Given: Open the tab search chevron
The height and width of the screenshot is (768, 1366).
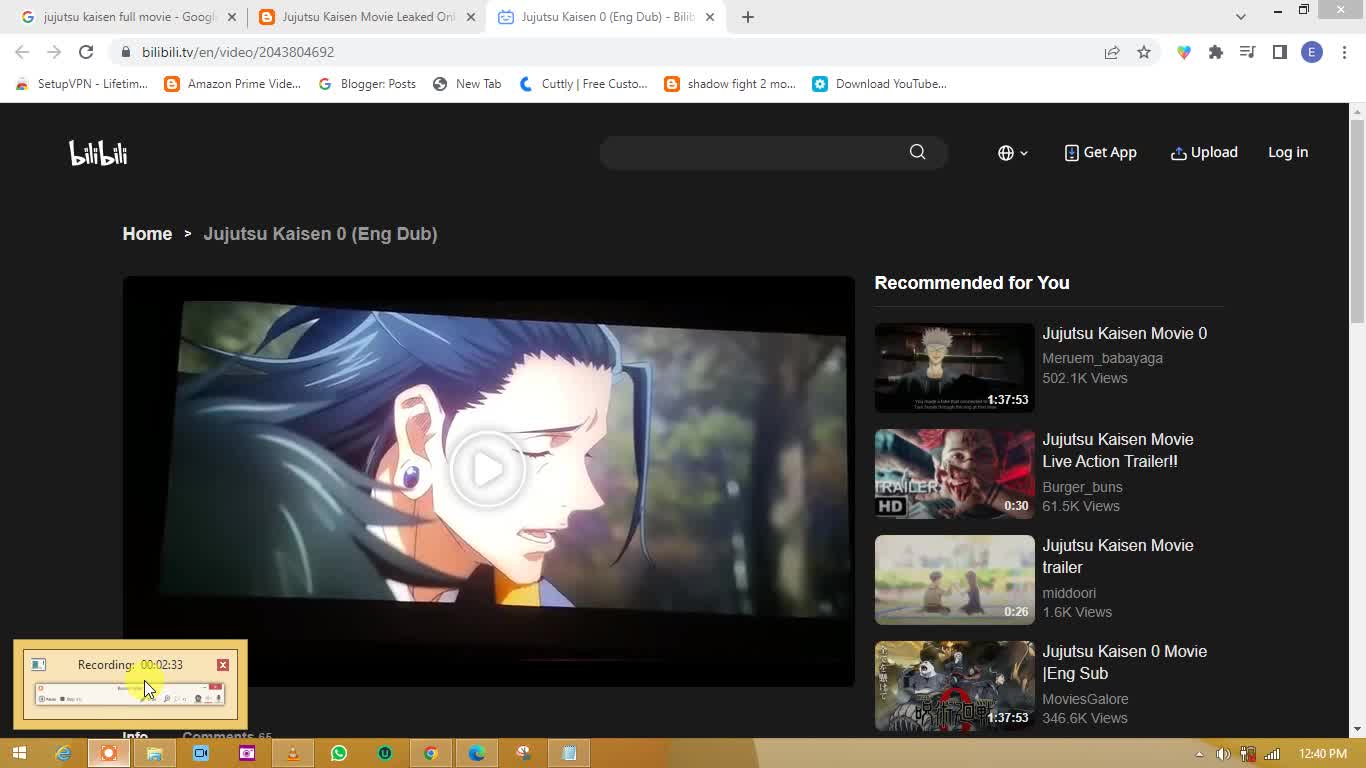Looking at the screenshot, I should click(1240, 16).
